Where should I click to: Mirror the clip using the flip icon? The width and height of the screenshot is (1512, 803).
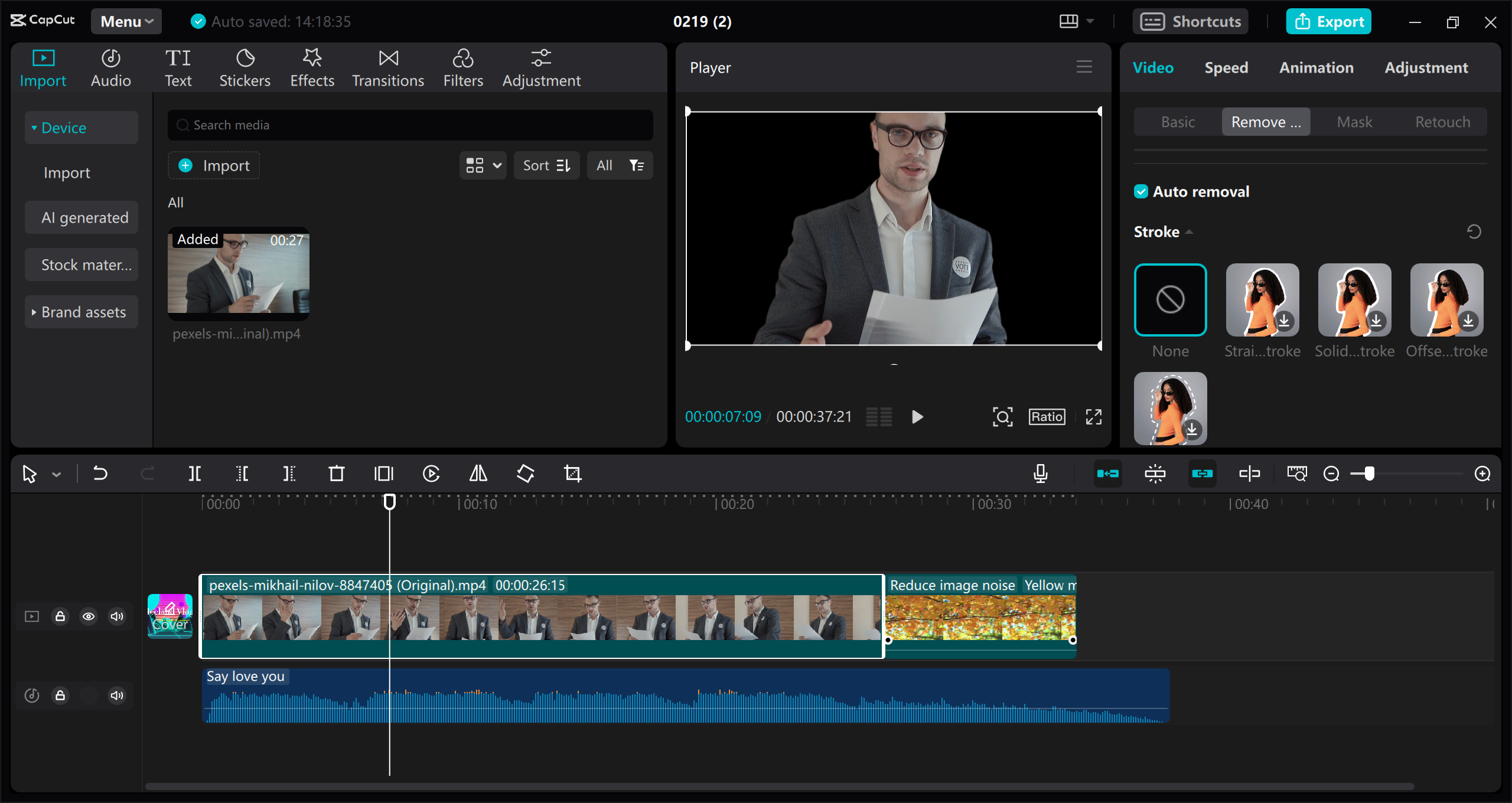tap(477, 473)
